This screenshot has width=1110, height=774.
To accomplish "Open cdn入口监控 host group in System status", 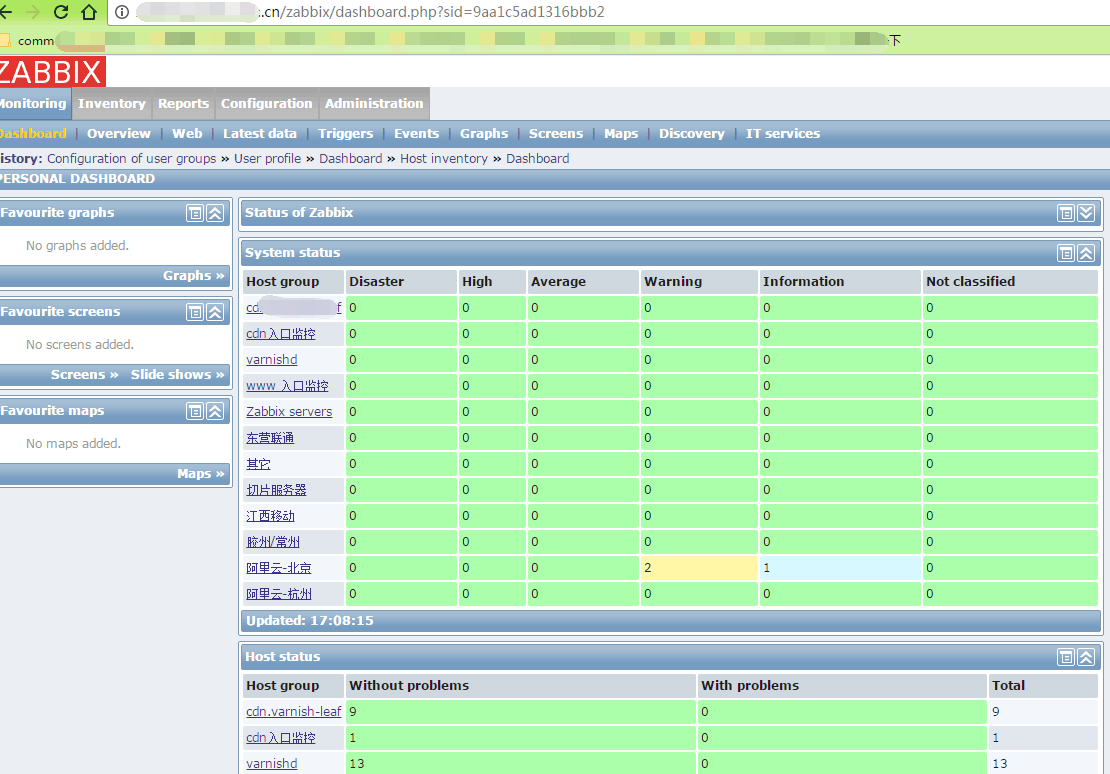I will tap(281, 334).
